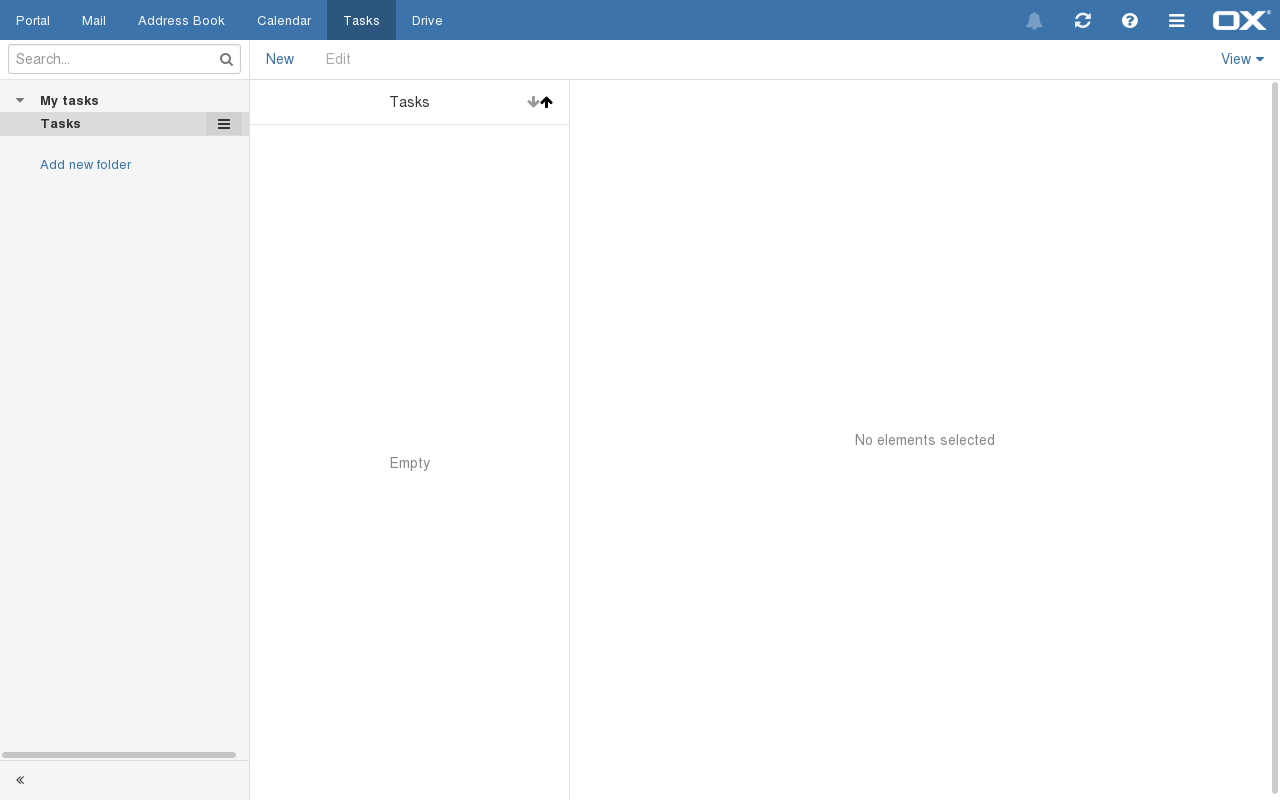
Task: Open Tasks folder actions menu icon
Action: pyautogui.click(x=224, y=124)
